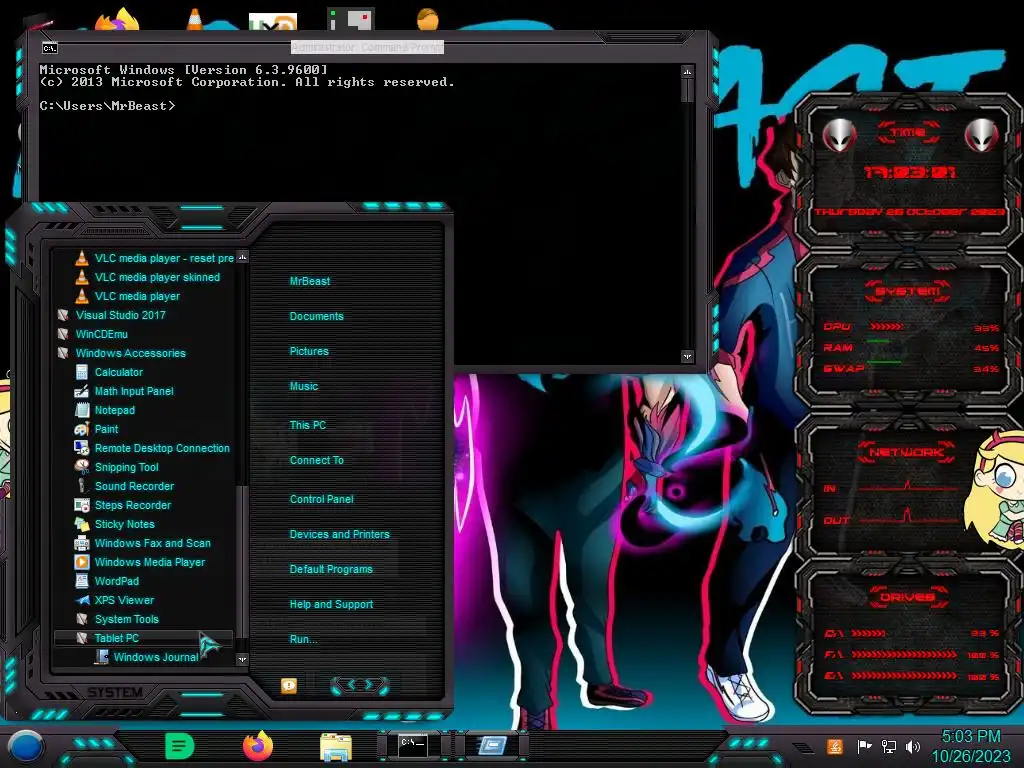Image resolution: width=1024 pixels, height=768 pixels.
Task: Click the orange shutdown icon in Start menu
Action: (289, 685)
